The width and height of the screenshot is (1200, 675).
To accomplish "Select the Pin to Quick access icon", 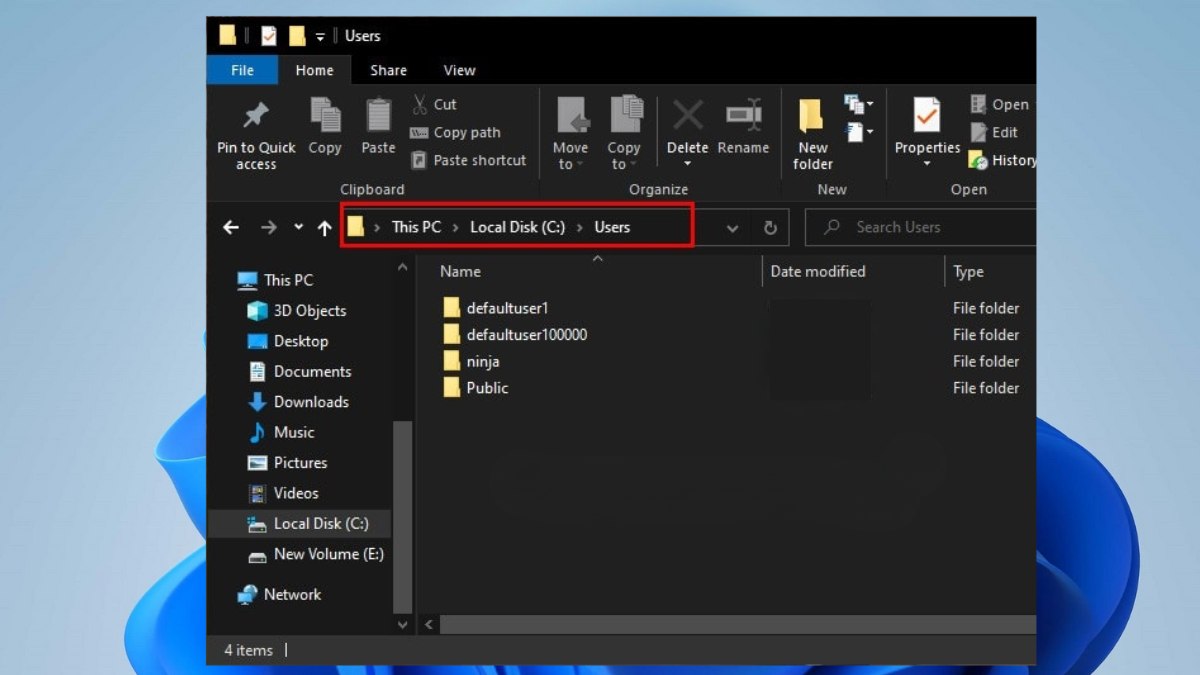I will tap(255, 116).
